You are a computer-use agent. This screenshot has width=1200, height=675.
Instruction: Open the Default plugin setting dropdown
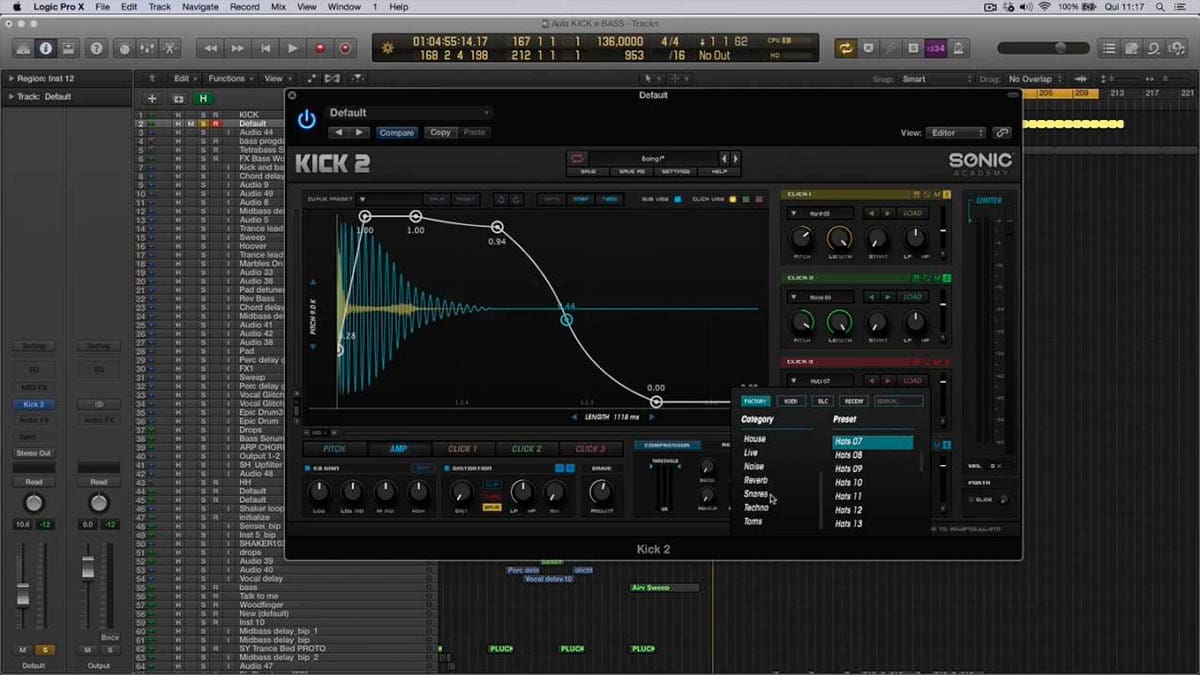click(x=408, y=113)
